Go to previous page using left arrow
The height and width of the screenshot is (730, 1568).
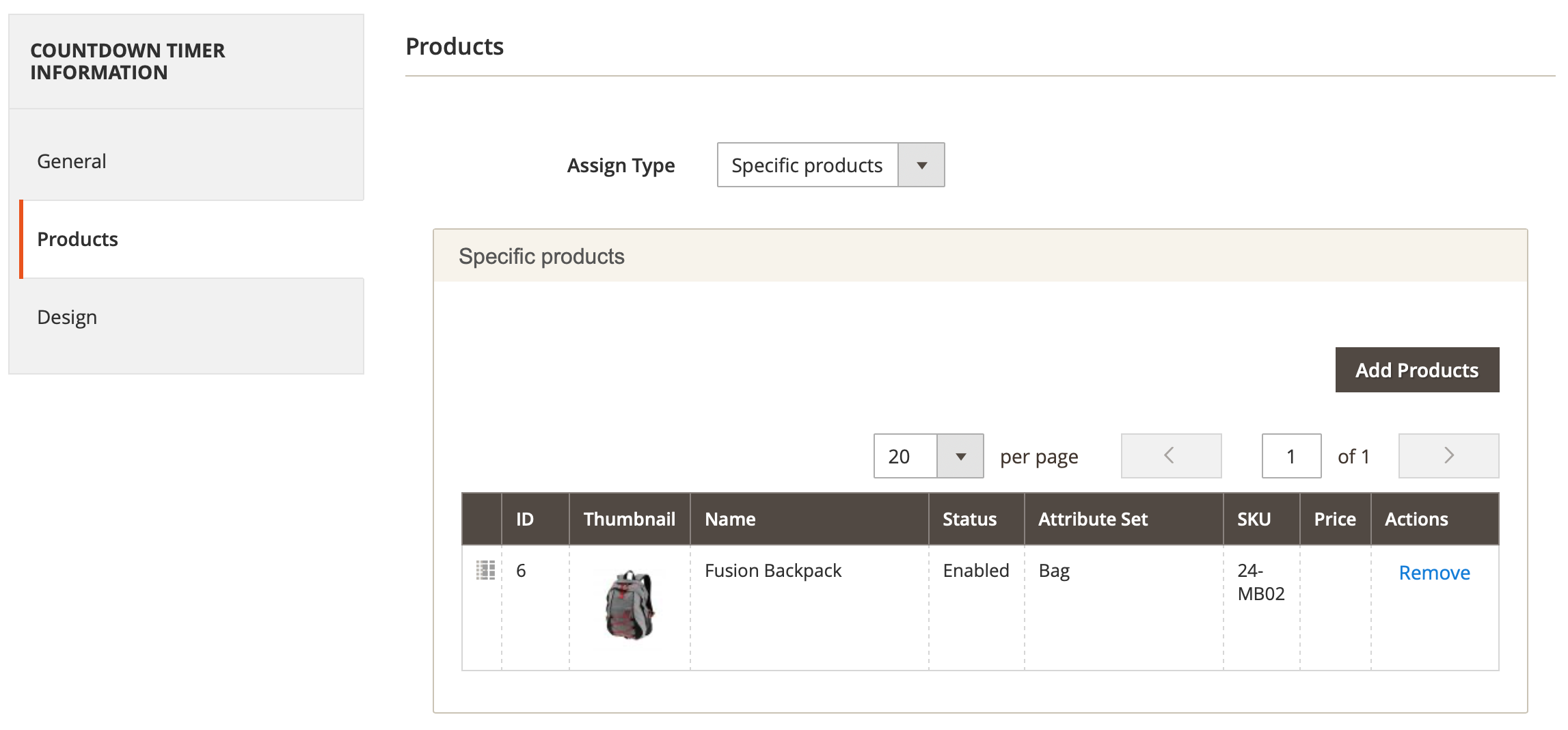pyautogui.click(x=1171, y=456)
